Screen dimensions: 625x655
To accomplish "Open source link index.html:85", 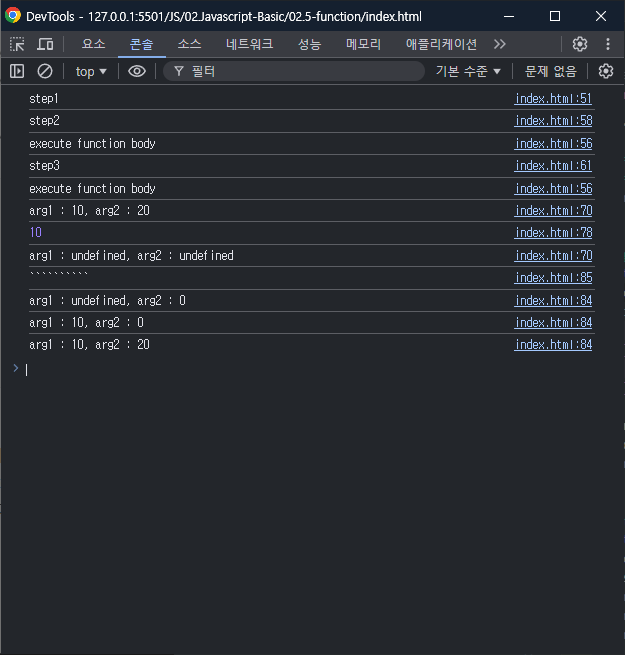I will [553, 278].
